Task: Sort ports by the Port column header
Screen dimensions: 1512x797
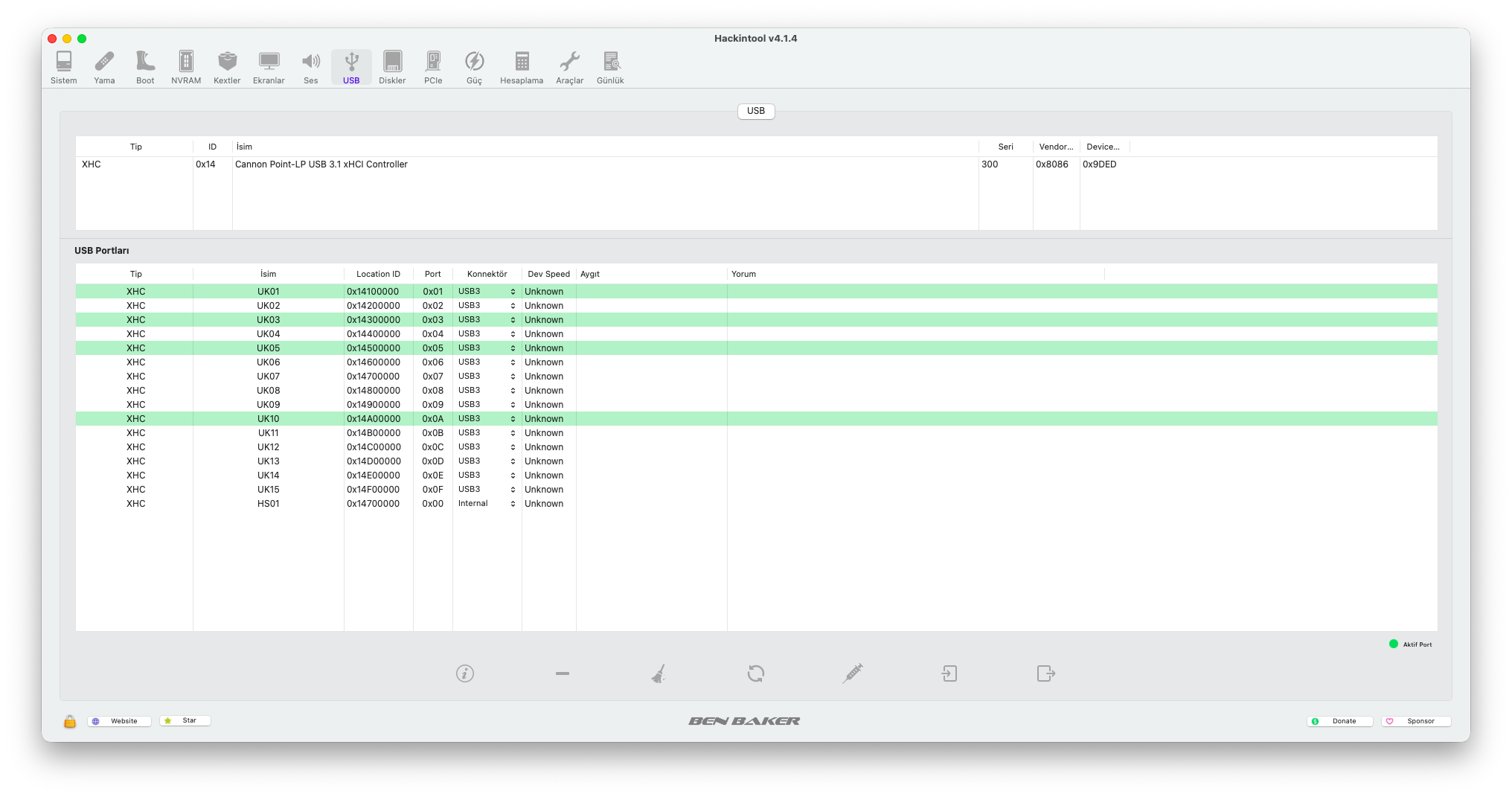Action: 433,274
